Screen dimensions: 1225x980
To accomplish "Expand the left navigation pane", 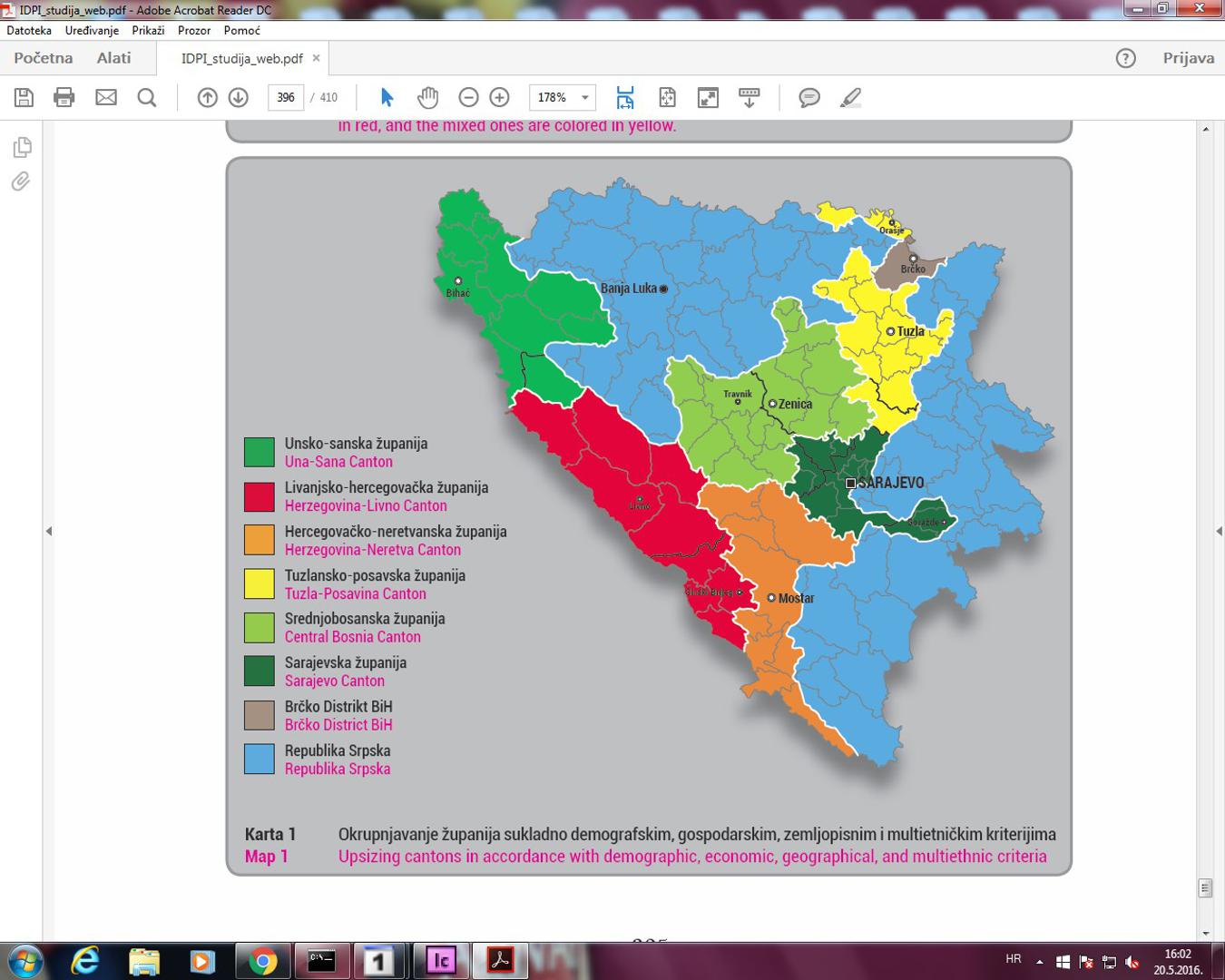I will pyautogui.click(x=49, y=531).
